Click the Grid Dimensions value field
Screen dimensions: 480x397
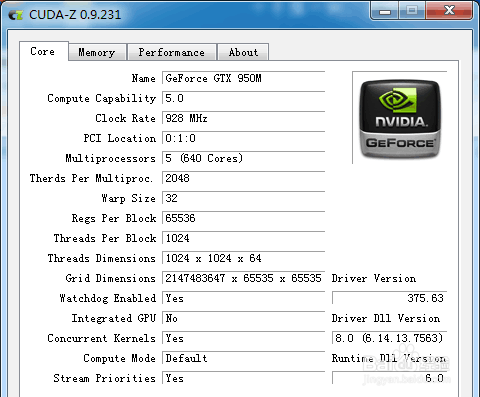[x=244, y=278]
